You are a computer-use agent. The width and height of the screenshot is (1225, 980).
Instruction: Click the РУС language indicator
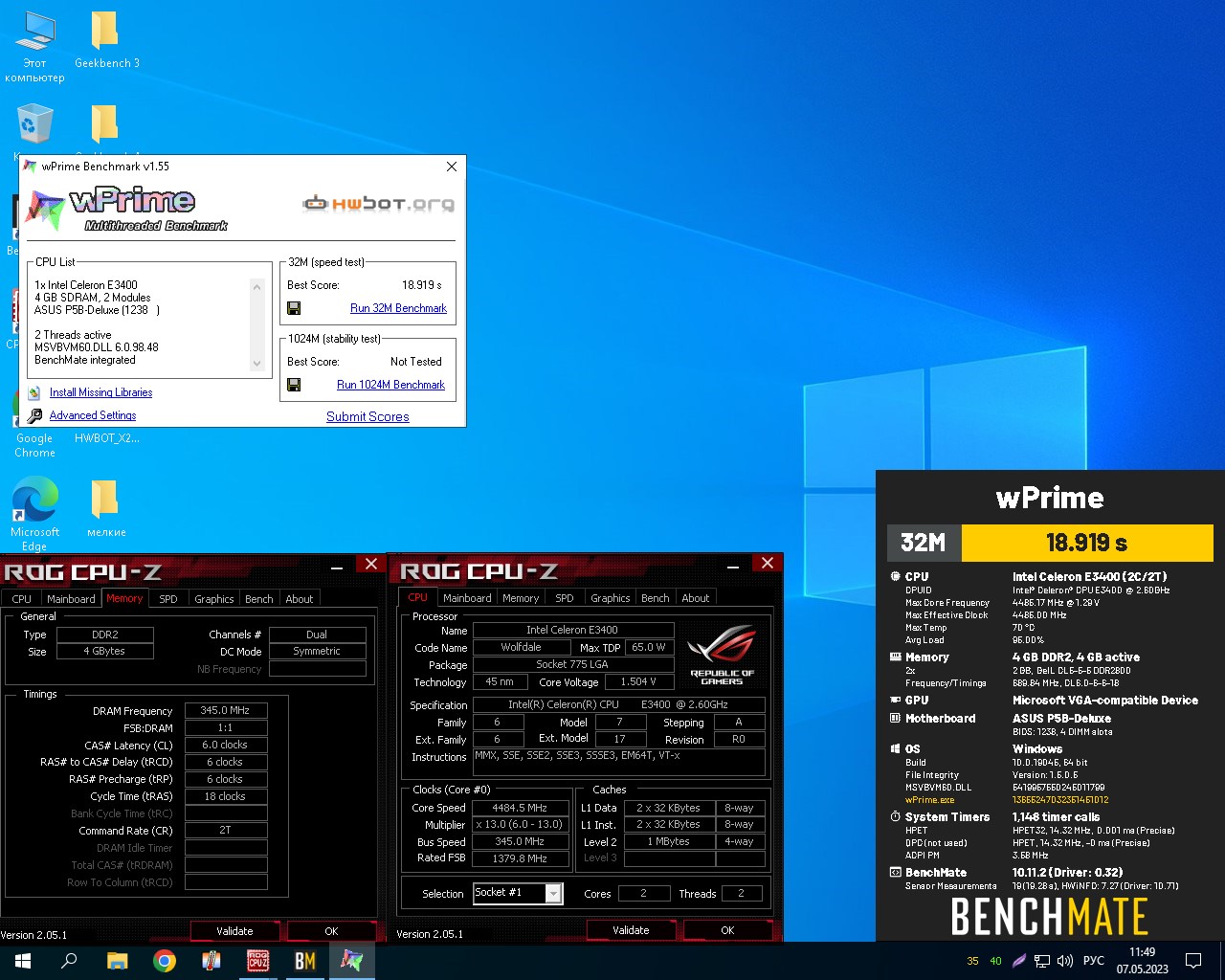point(1093,961)
